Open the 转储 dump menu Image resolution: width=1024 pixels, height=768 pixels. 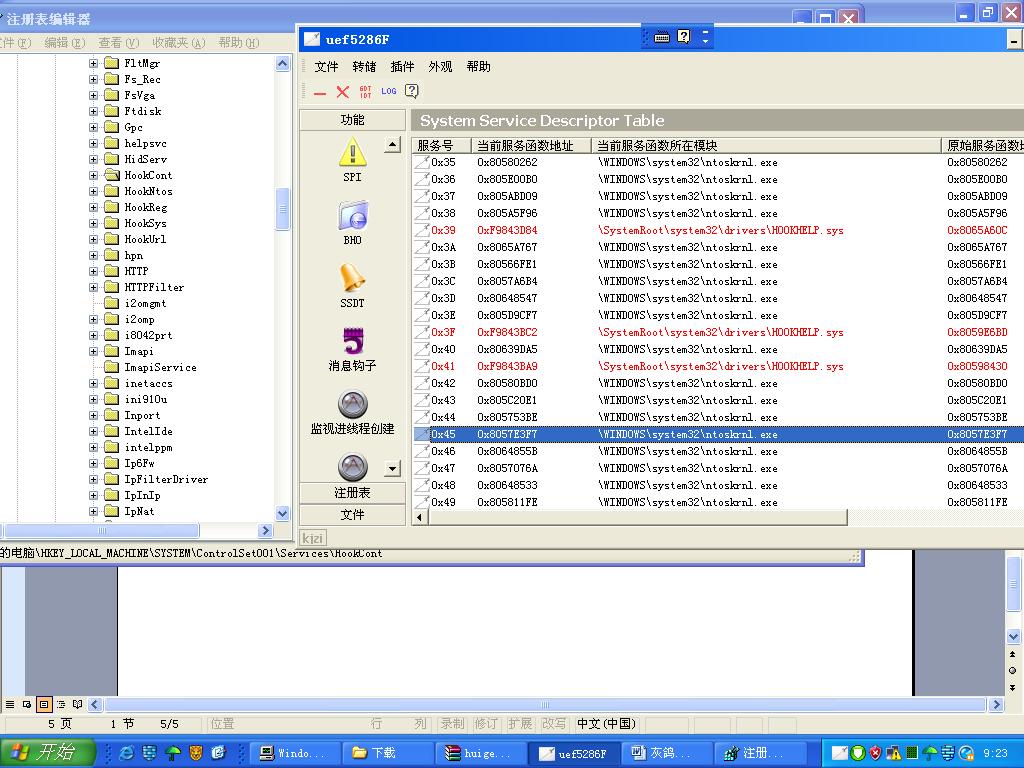[364, 67]
